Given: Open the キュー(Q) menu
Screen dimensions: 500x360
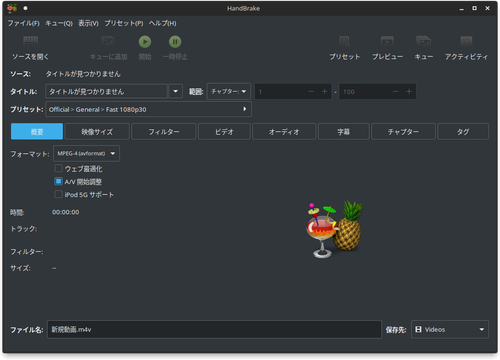Looking at the screenshot, I should pyautogui.click(x=59, y=23).
